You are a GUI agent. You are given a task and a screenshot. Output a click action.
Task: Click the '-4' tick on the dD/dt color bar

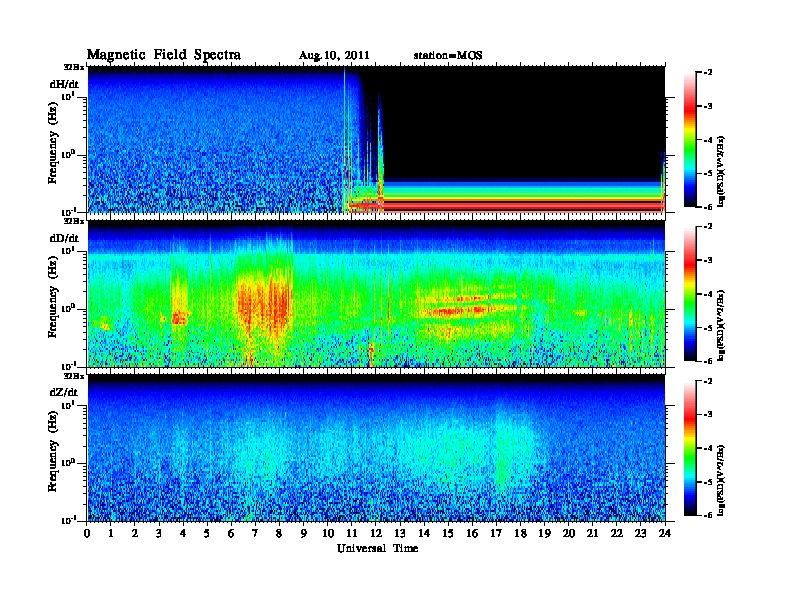click(x=708, y=294)
